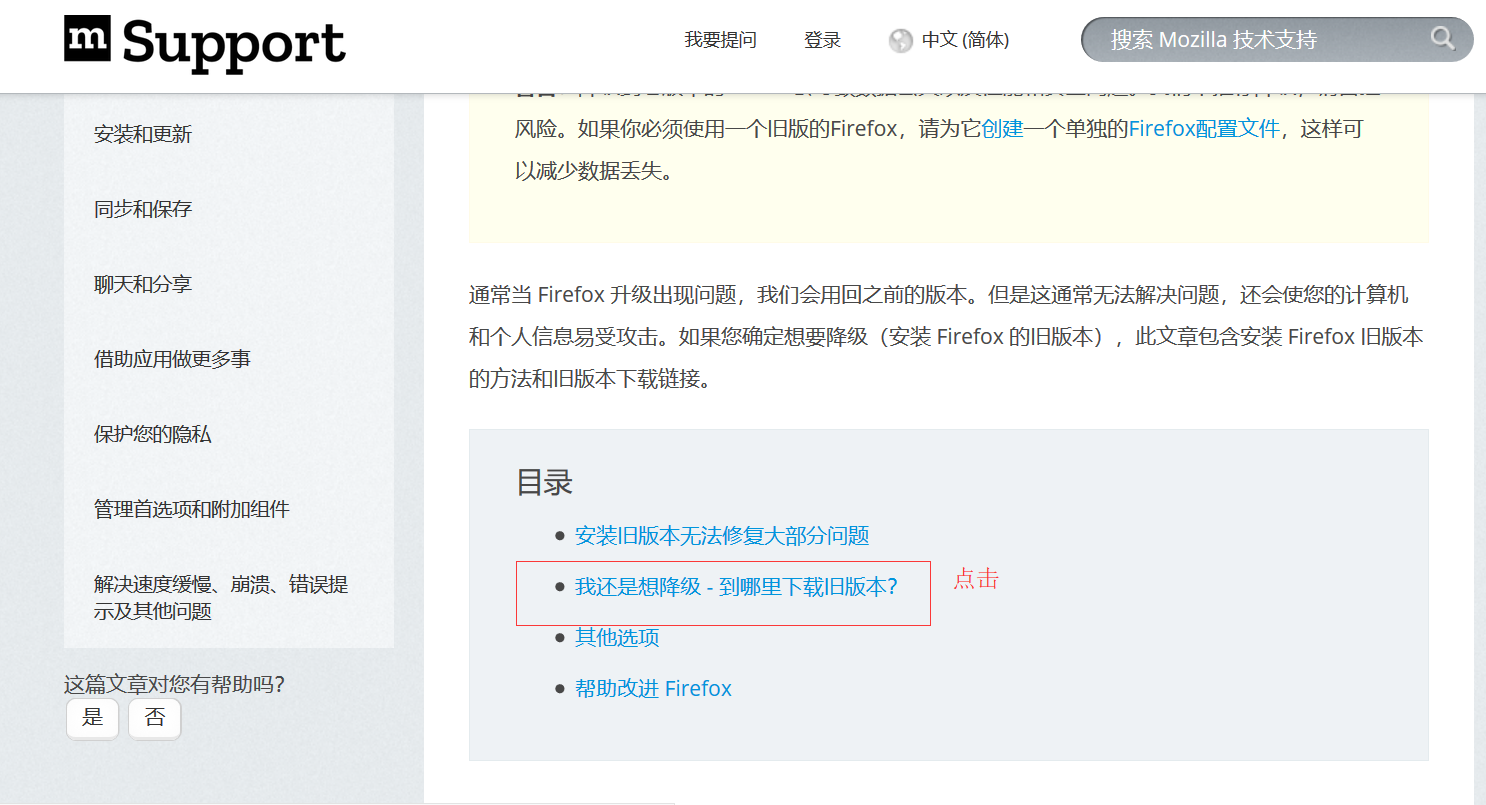Viewport: 1486px width, 805px height.
Task: Go to 管理首选项和附加组件 topic
Action: tap(192, 509)
